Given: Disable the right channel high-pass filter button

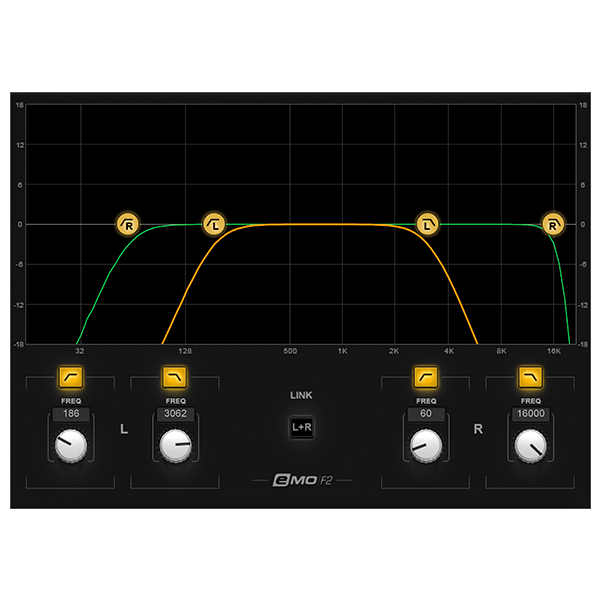Looking at the screenshot, I should coord(426,377).
